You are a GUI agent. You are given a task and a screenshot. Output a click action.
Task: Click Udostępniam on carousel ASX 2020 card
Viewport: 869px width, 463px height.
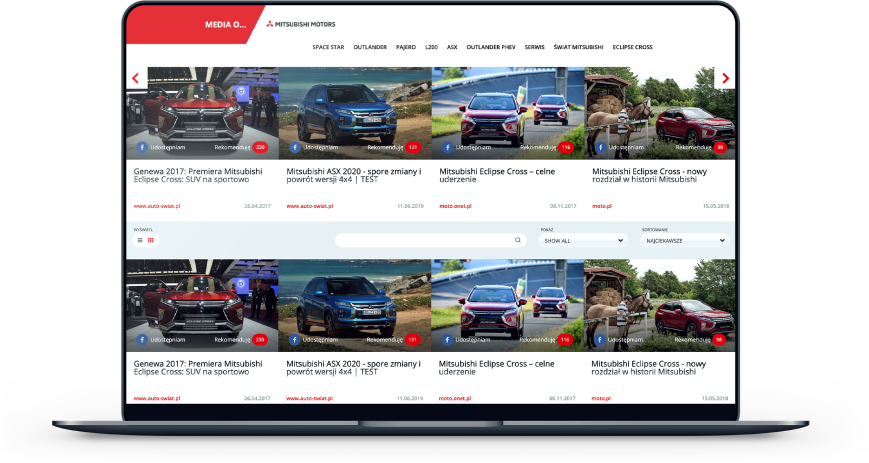click(321, 147)
